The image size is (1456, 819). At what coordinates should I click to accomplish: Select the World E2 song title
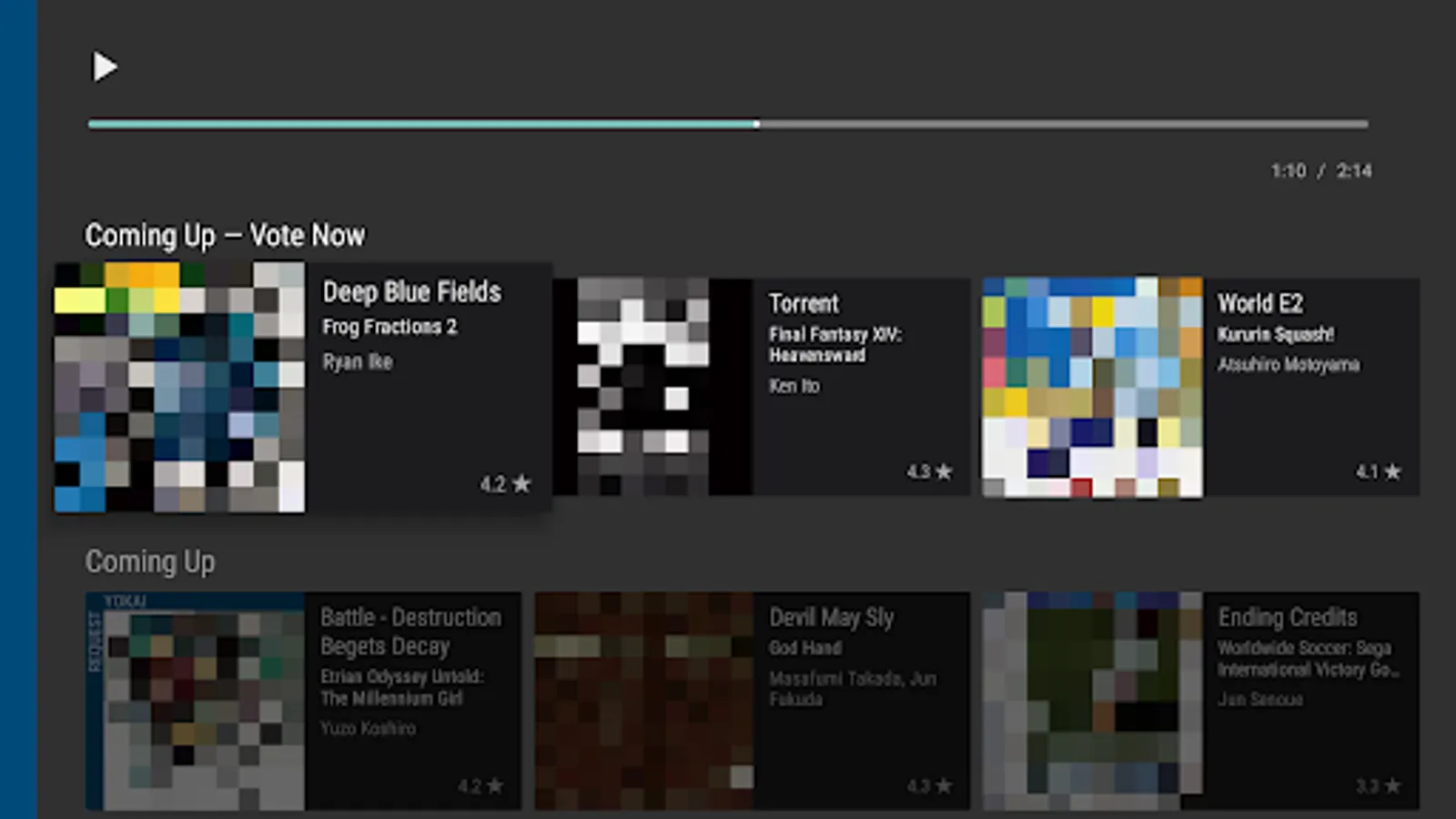(x=1259, y=304)
